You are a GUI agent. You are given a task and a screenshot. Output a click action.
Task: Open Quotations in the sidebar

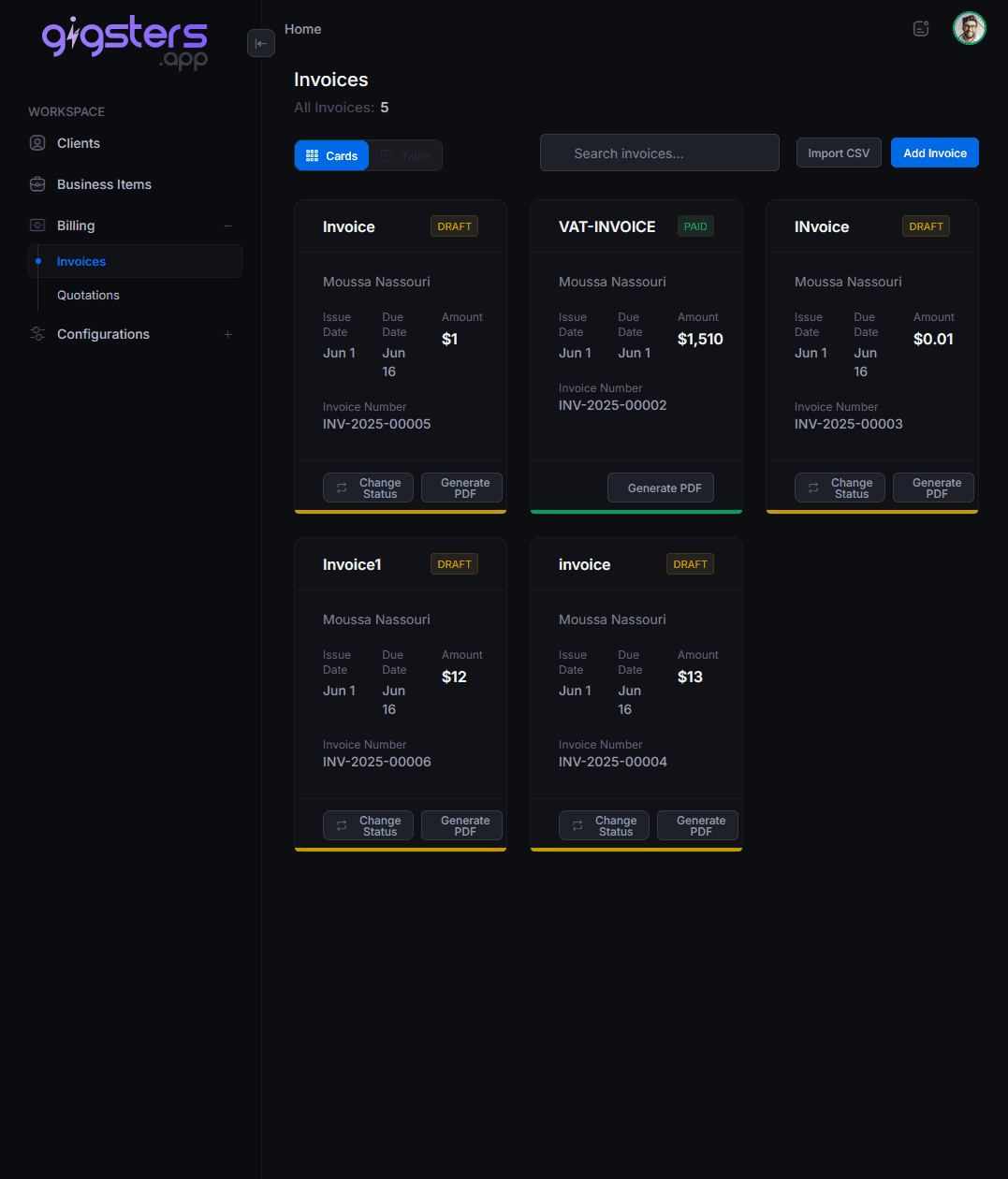click(88, 295)
